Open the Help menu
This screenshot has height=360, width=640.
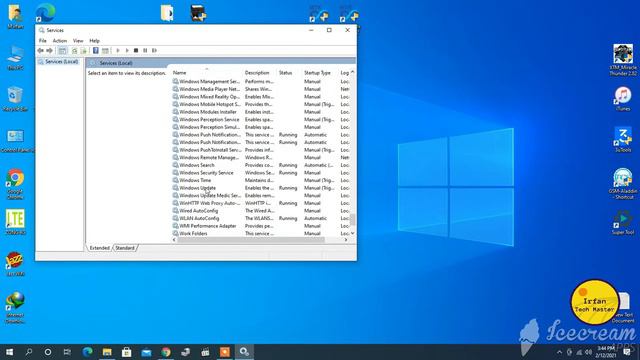tap(94, 41)
